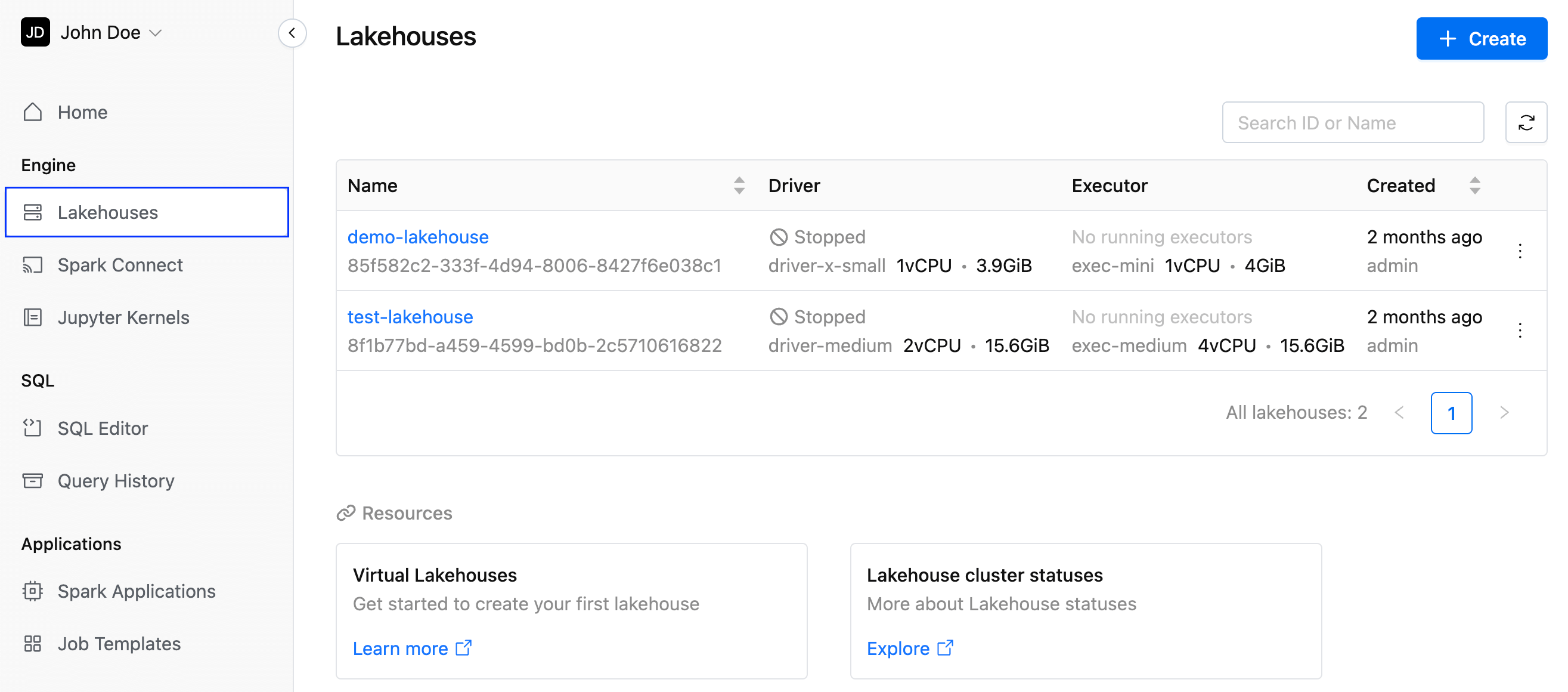This screenshot has width=1568, height=692.
Task: Refresh the lakehouses list
Action: 1526,122
